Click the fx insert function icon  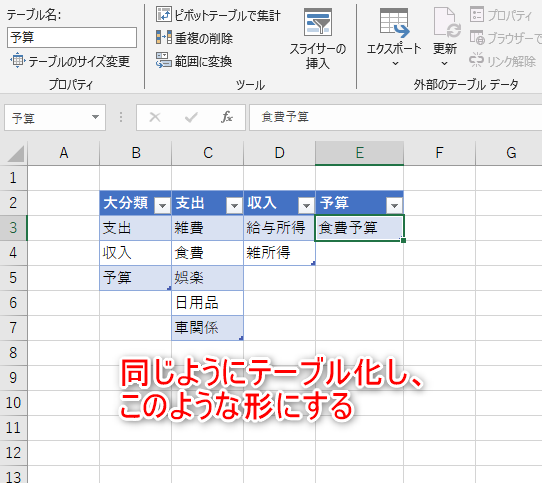click(226, 118)
